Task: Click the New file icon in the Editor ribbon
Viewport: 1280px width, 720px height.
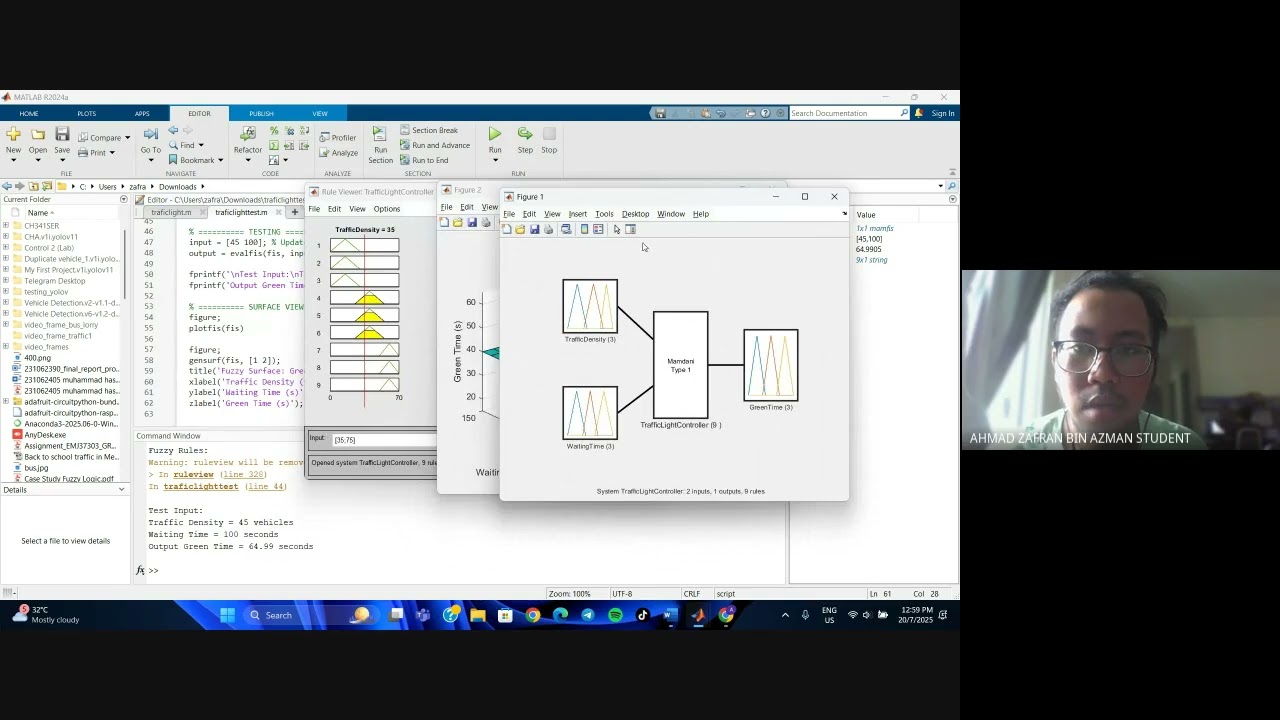Action: [13, 134]
